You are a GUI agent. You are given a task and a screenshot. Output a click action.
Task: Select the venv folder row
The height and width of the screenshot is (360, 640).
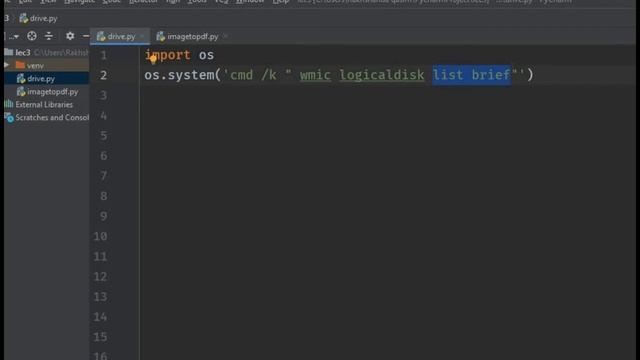coord(47,65)
